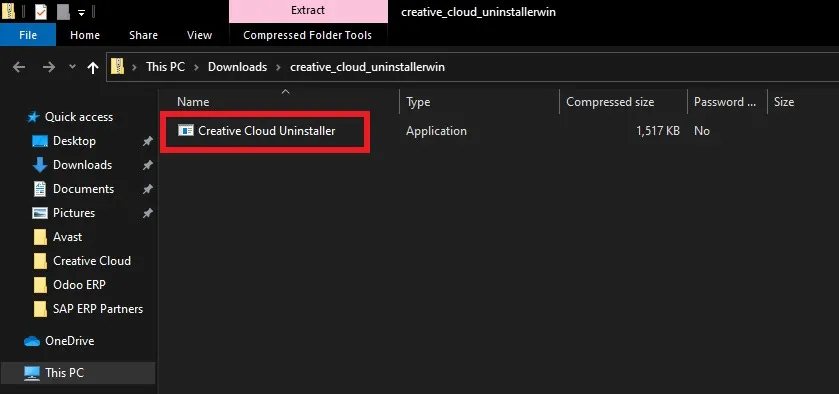The image size is (839, 394).
Task: Expand the chevron after This PC in address bar
Action: click(196, 67)
